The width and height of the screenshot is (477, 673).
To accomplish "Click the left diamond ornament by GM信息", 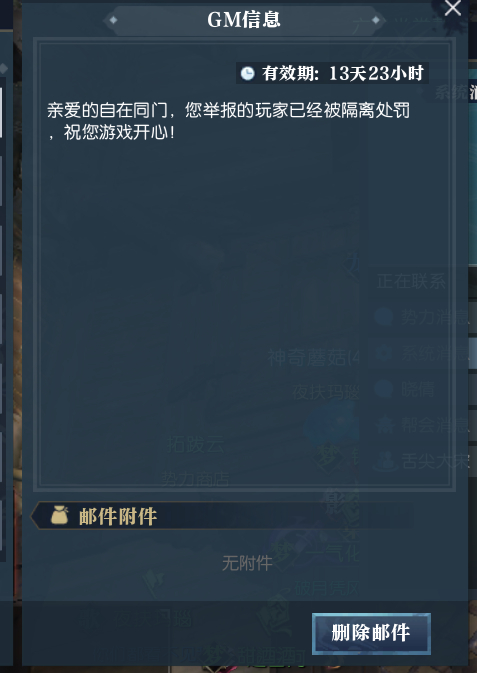I will tap(113, 20).
